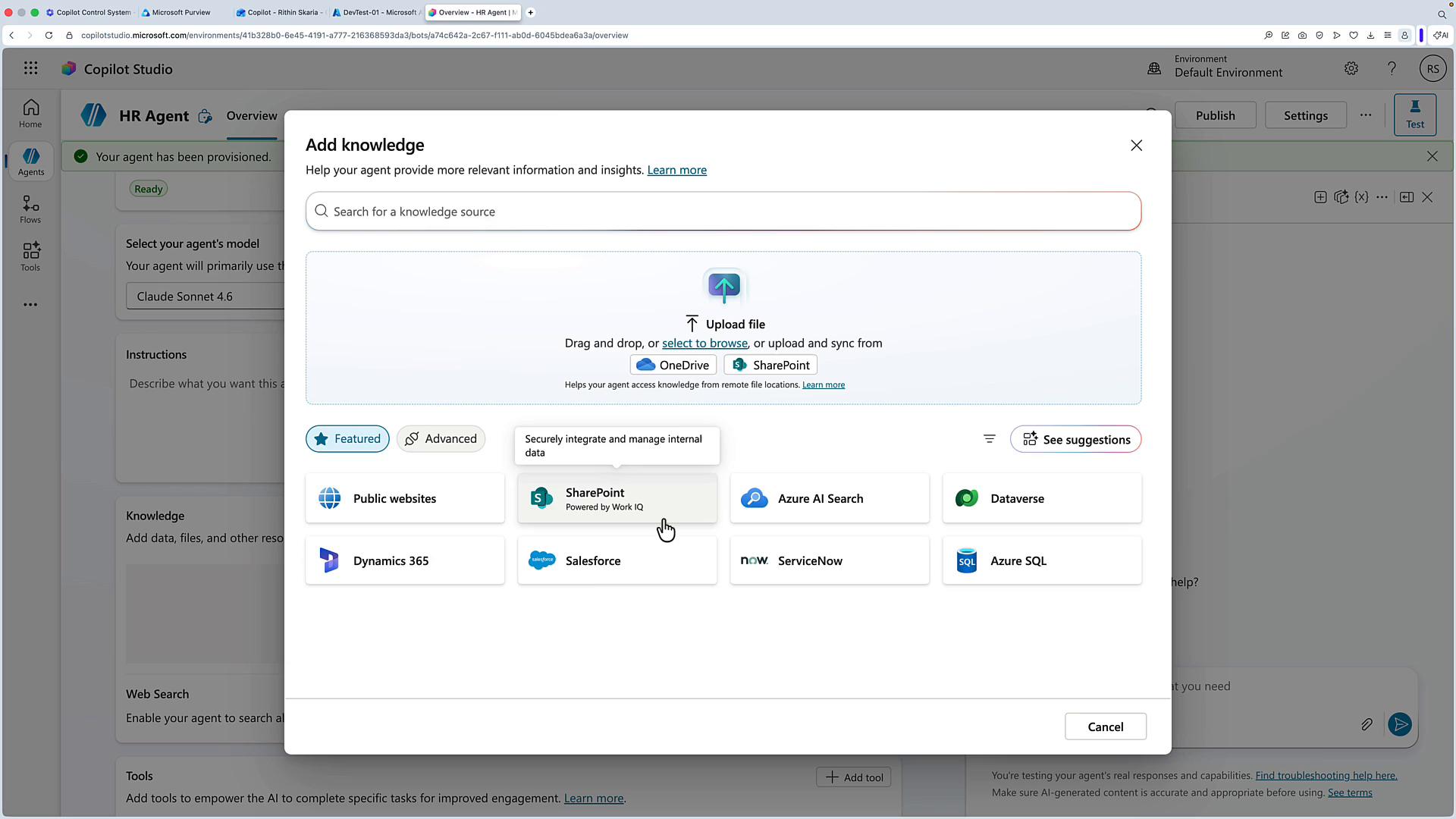The image size is (1456, 819).
Task: Click the SharePoint upload and sync button
Action: [x=770, y=365]
